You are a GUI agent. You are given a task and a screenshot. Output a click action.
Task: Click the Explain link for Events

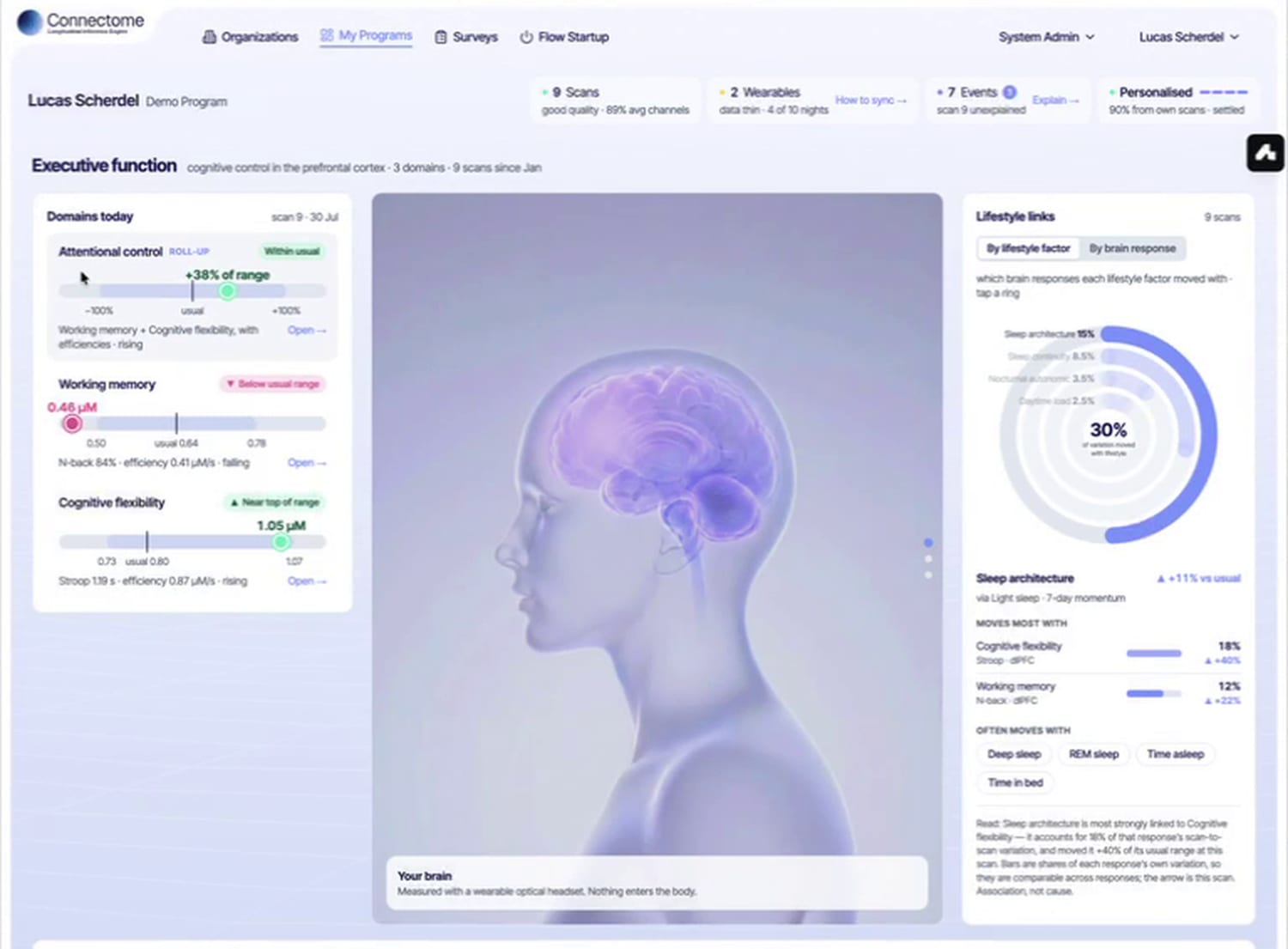coord(1055,100)
